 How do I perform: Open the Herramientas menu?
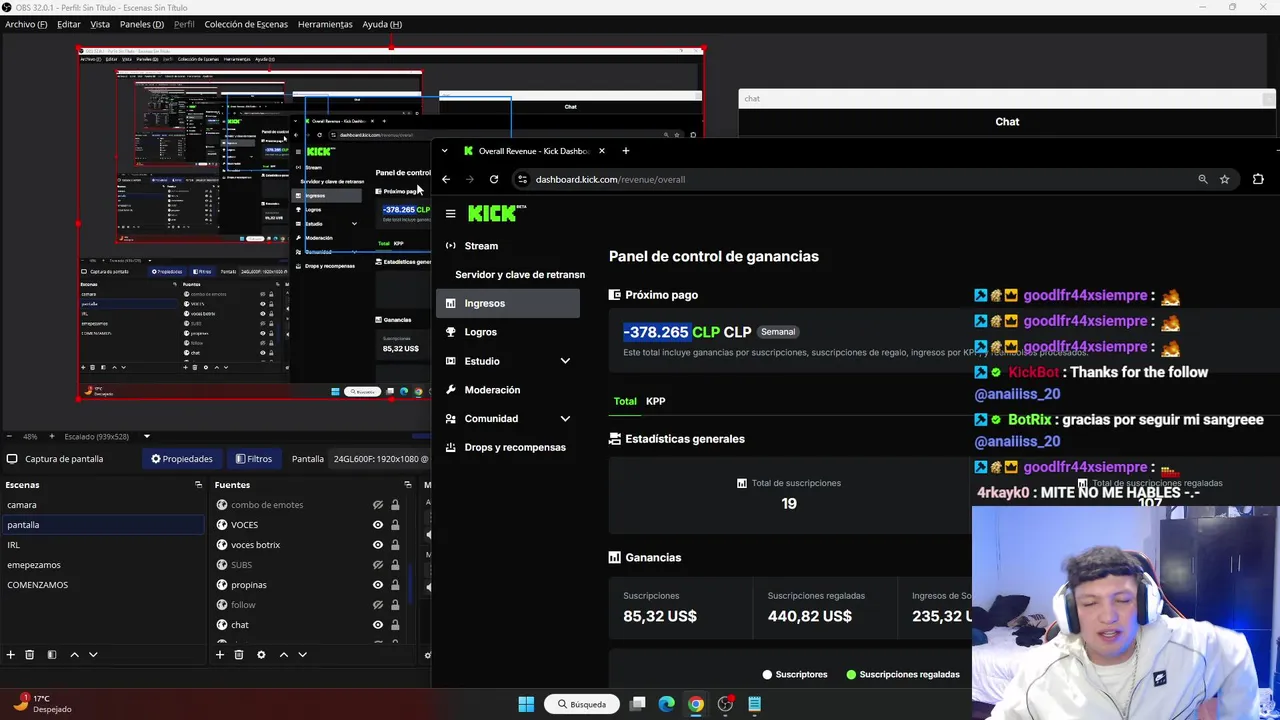(x=325, y=24)
